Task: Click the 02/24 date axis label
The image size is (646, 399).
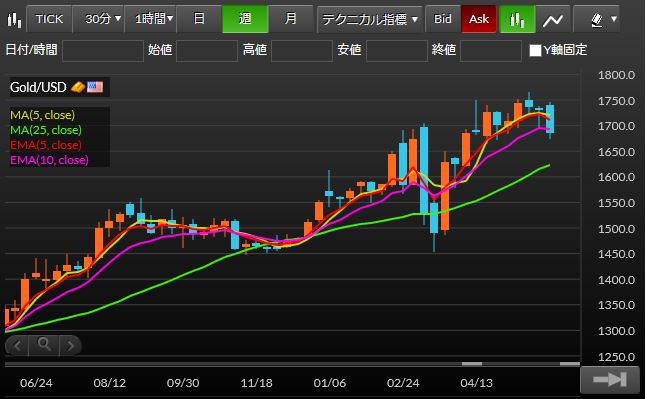Action: click(x=403, y=383)
